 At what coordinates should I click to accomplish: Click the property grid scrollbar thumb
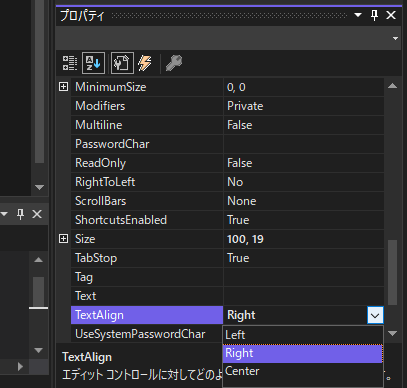pos(393,272)
